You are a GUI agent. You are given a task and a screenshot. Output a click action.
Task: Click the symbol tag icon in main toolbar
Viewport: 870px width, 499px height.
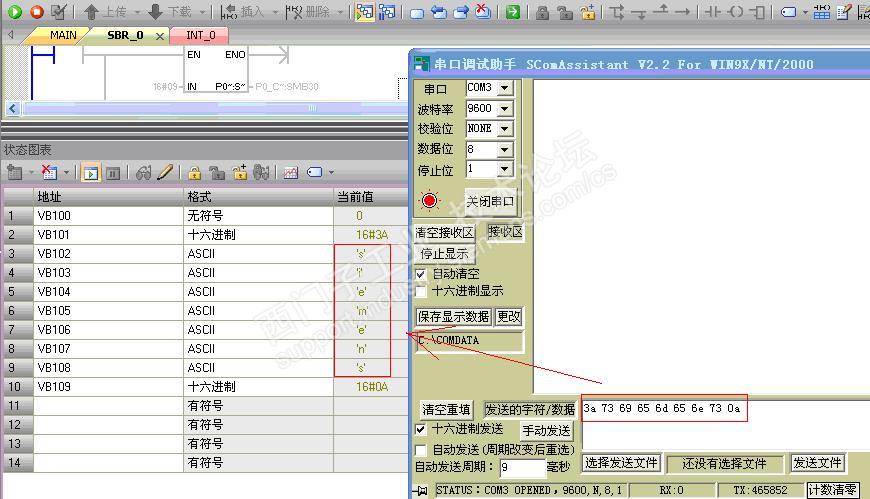coord(788,12)
